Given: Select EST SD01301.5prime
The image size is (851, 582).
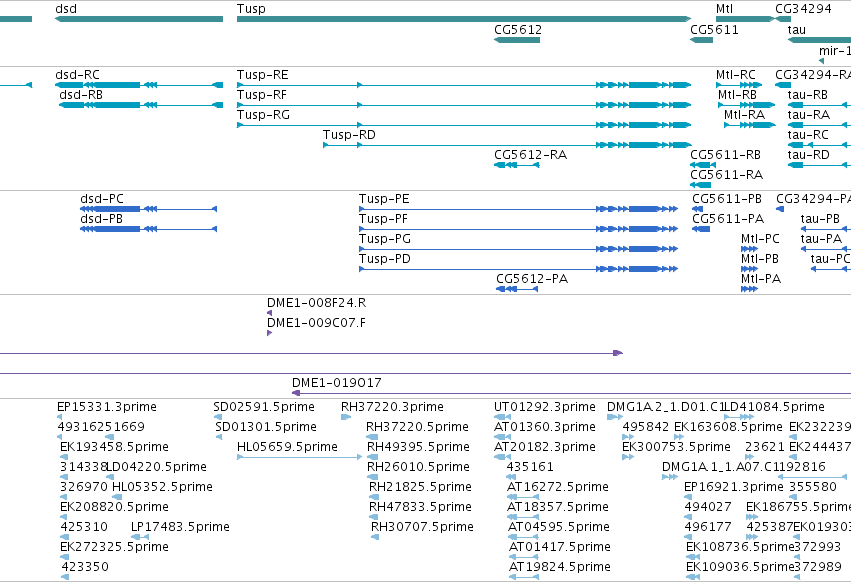Looking at the screenshot, I should tap(266, 427).
